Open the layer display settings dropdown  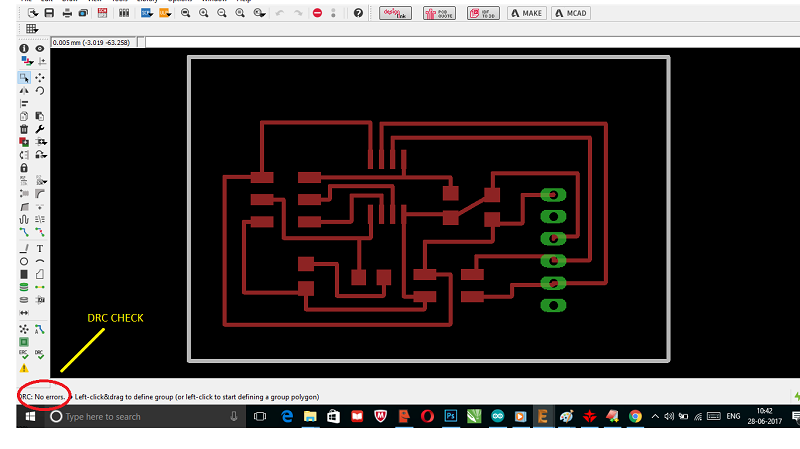[x=27, y=61]
